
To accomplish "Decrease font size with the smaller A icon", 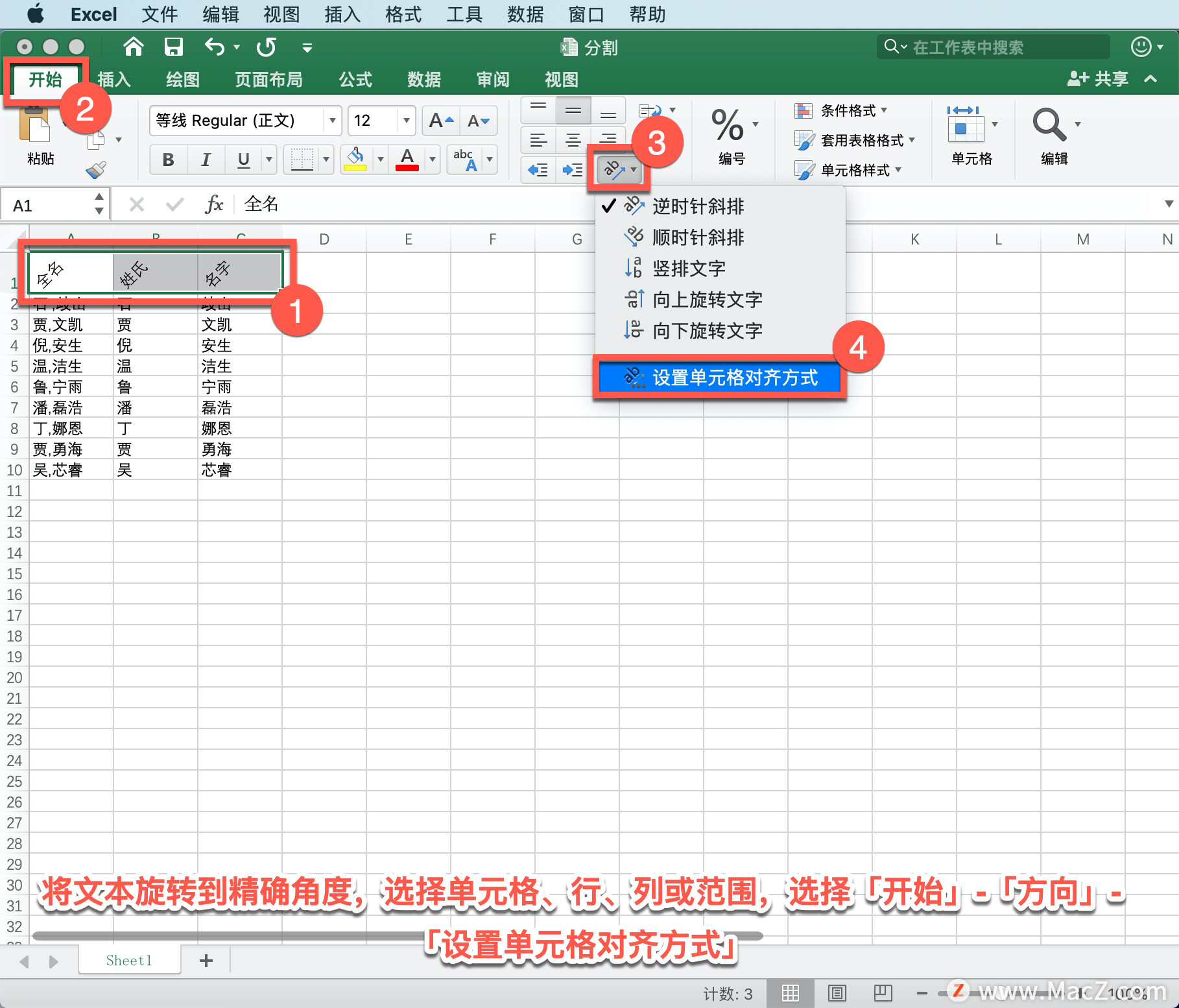I will (479, 121).
